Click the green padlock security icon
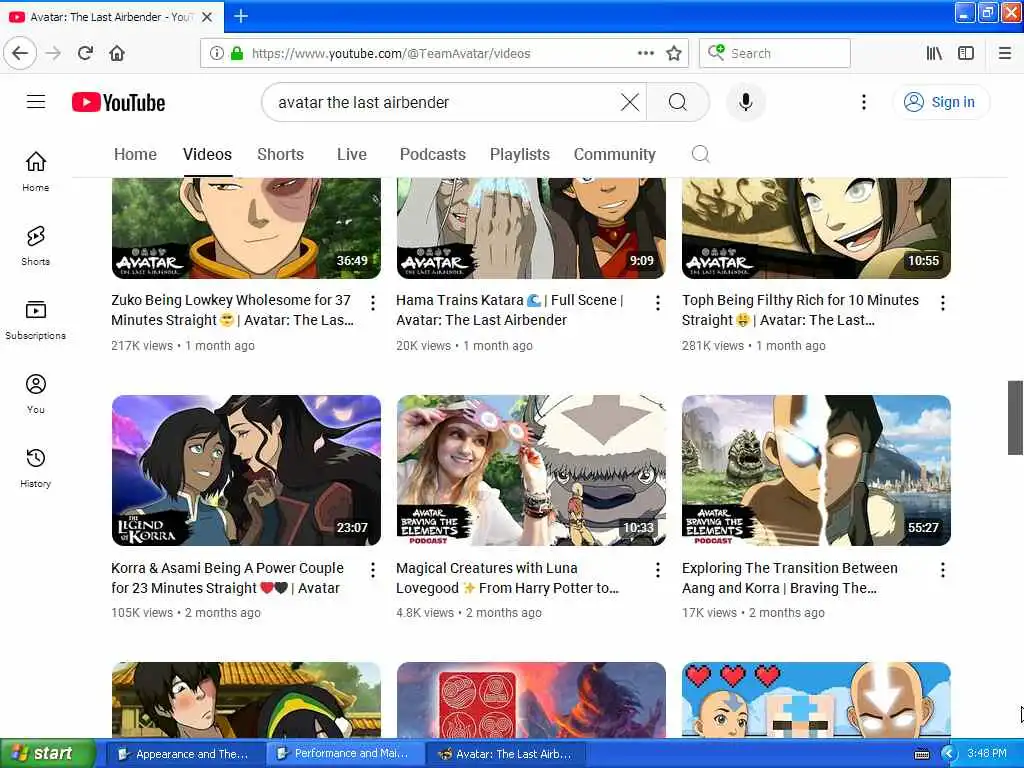Viewport: 1024px width, 768px height. tap(237, 53)
